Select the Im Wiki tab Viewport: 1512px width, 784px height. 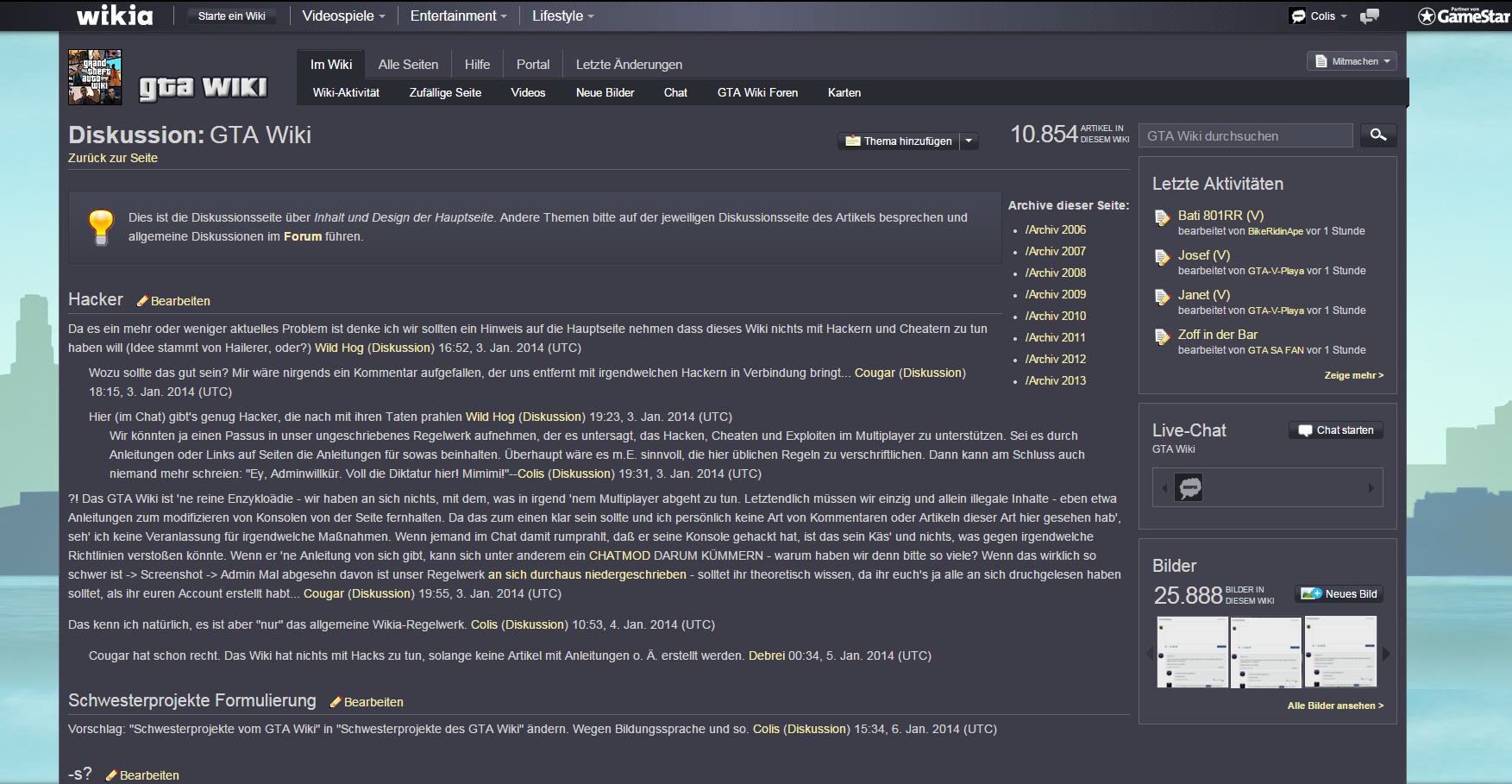point(331,64)
